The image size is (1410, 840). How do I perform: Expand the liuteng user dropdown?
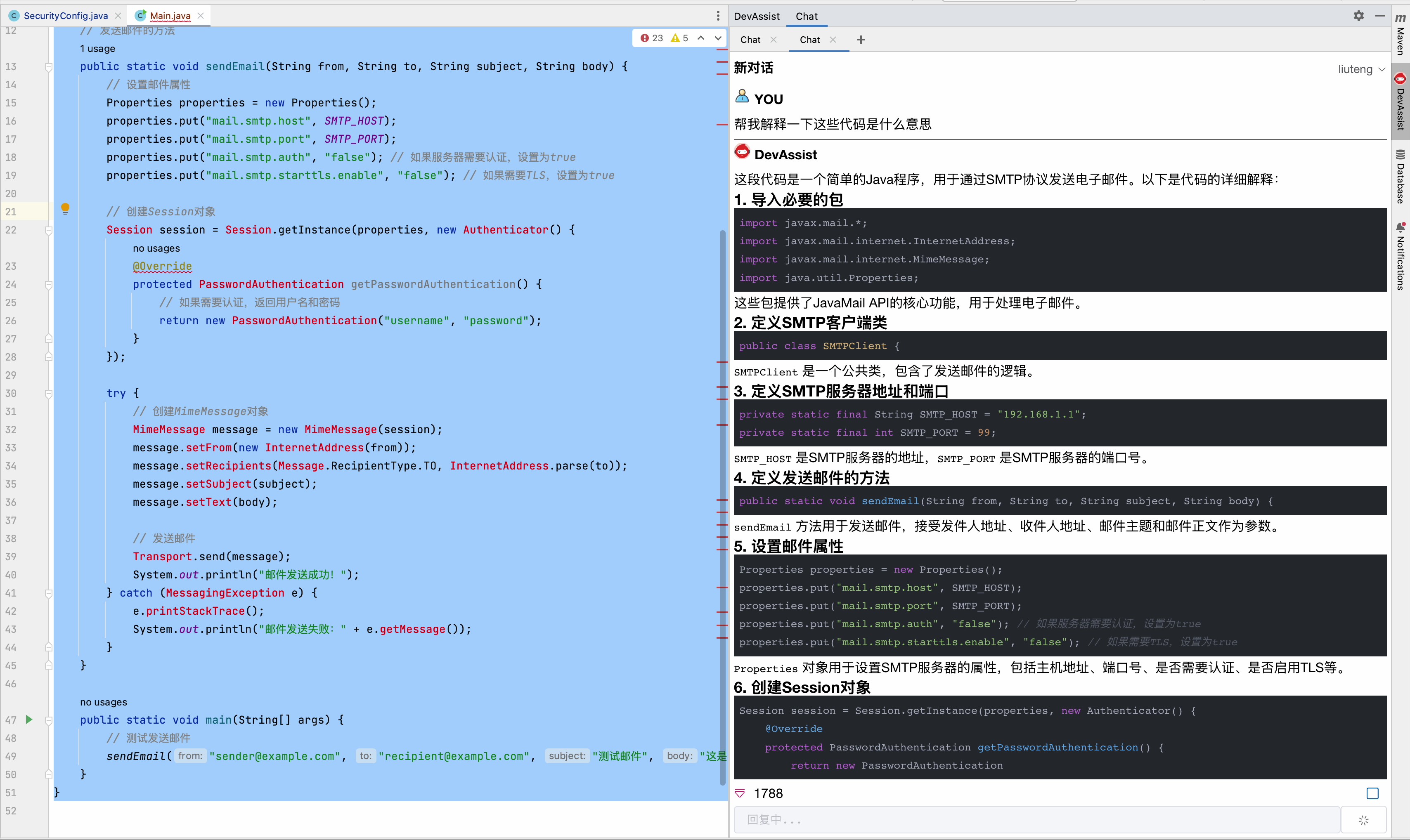coord(1361,69)
